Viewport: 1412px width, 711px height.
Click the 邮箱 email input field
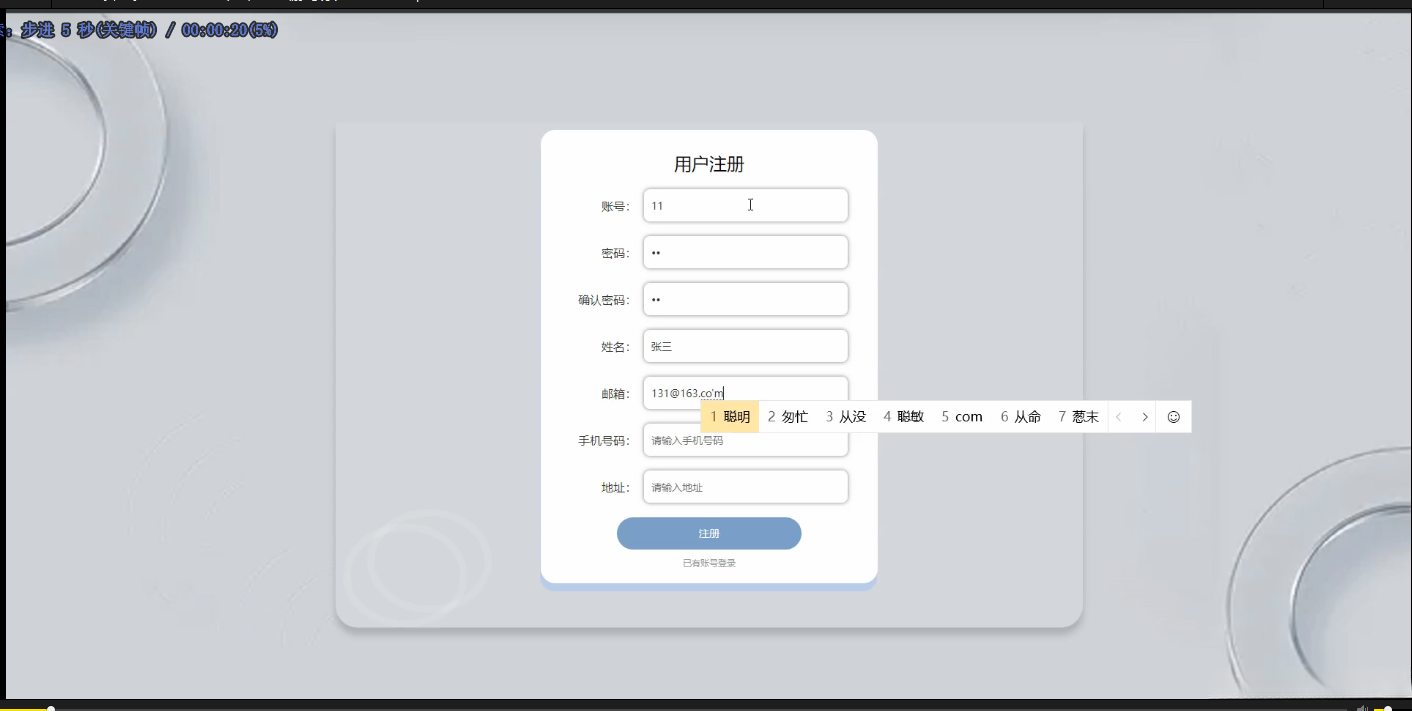745,391
